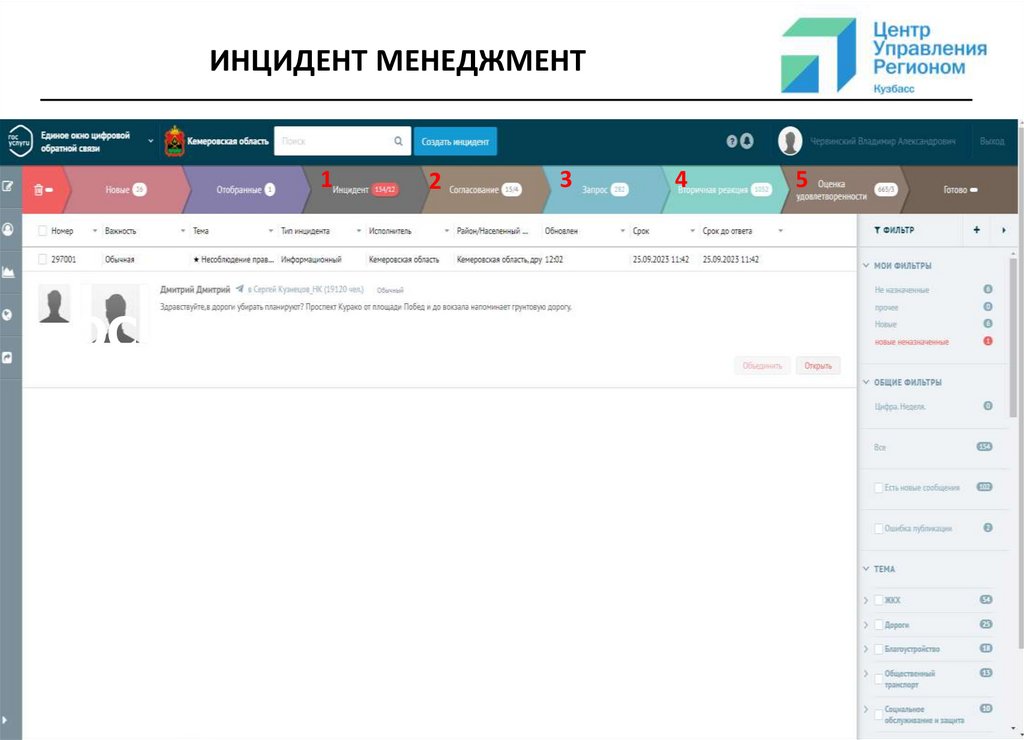This screenshot has height=740, width=1024.
Task: Open the trash stage tab
Action: pyautogui.click(x=43, y=189)
